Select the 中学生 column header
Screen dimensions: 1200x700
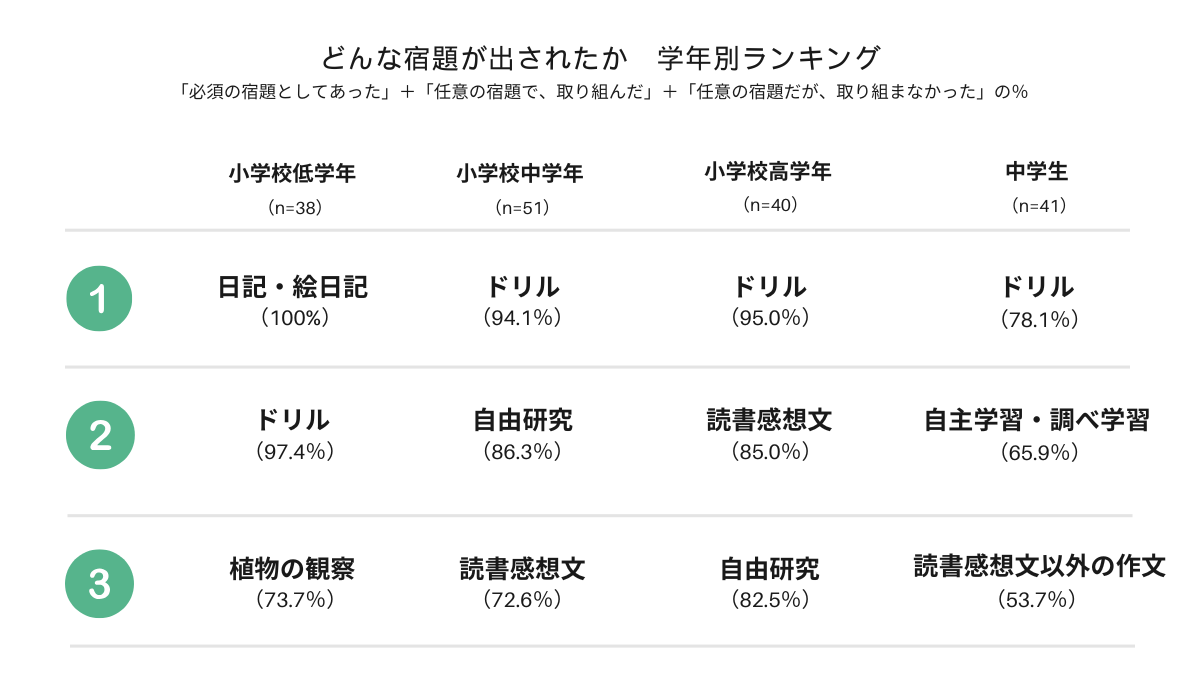tap(1037, 172)
